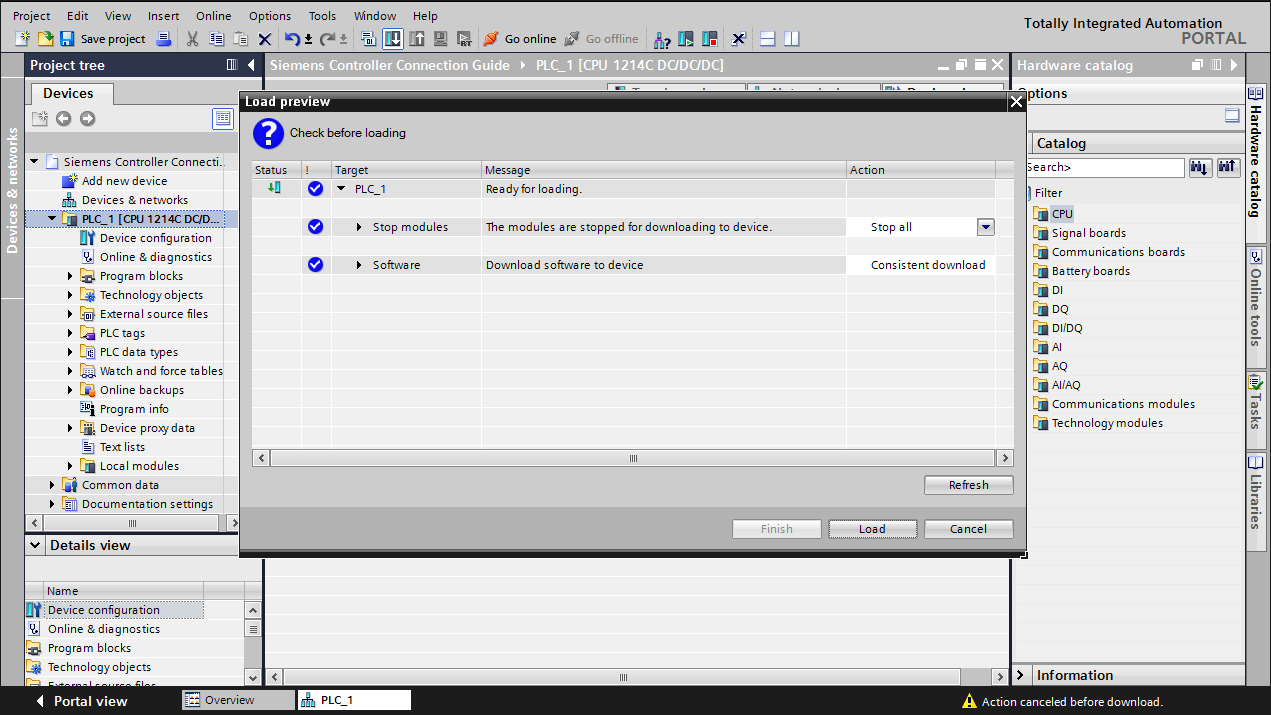Click Go online in the toolbar
This screenshot has width=1271, height=715.
coord(520,39)
